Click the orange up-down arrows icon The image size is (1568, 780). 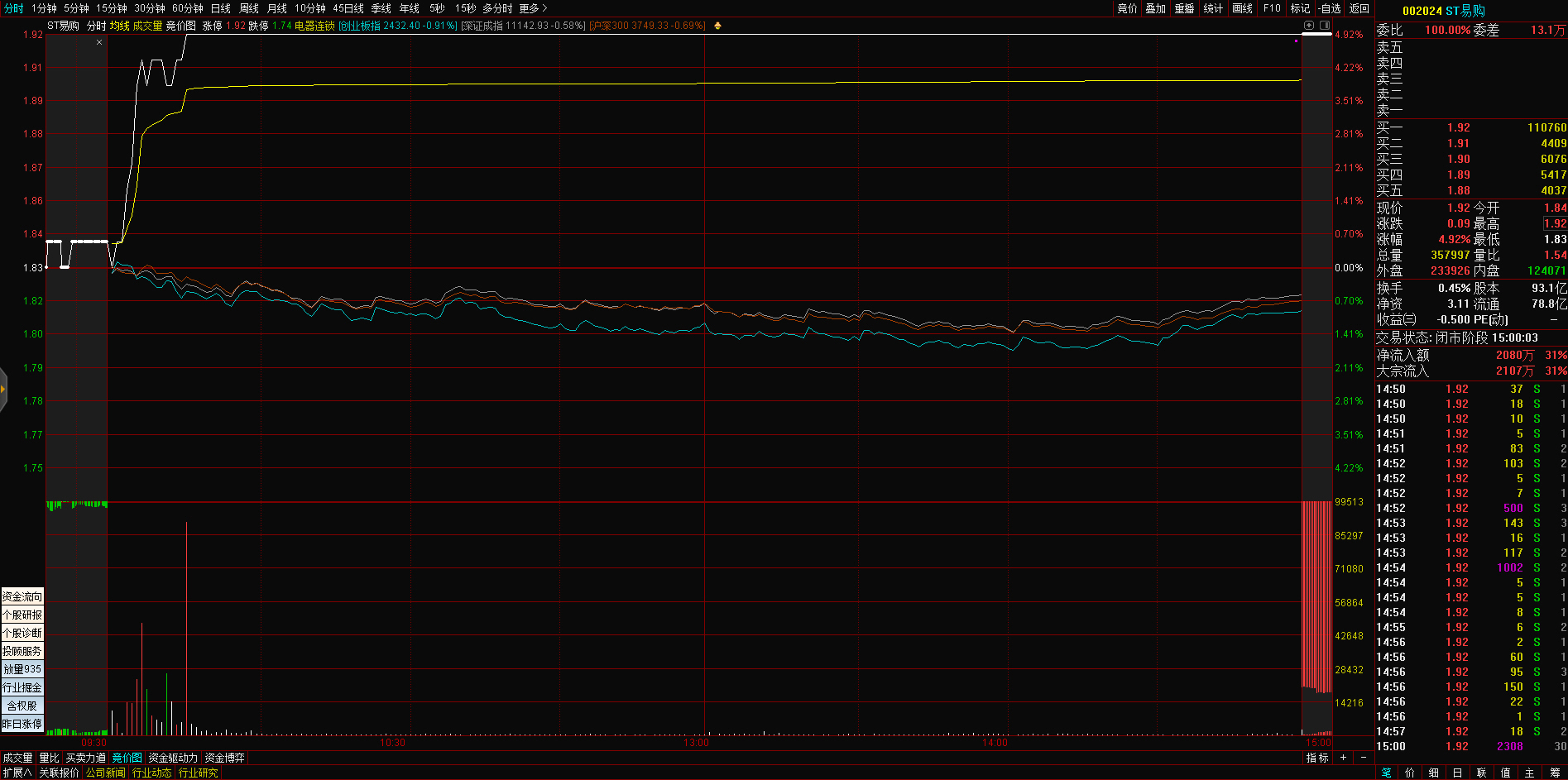717,26
